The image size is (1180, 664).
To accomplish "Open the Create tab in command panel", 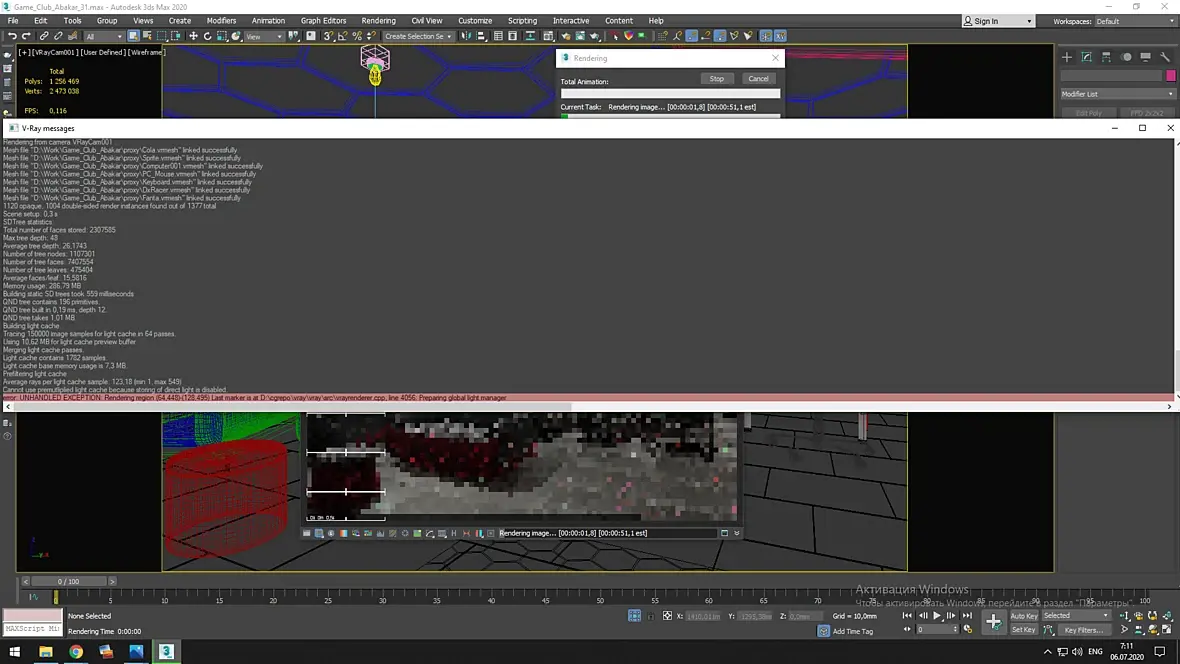I will click(1067, 57).
